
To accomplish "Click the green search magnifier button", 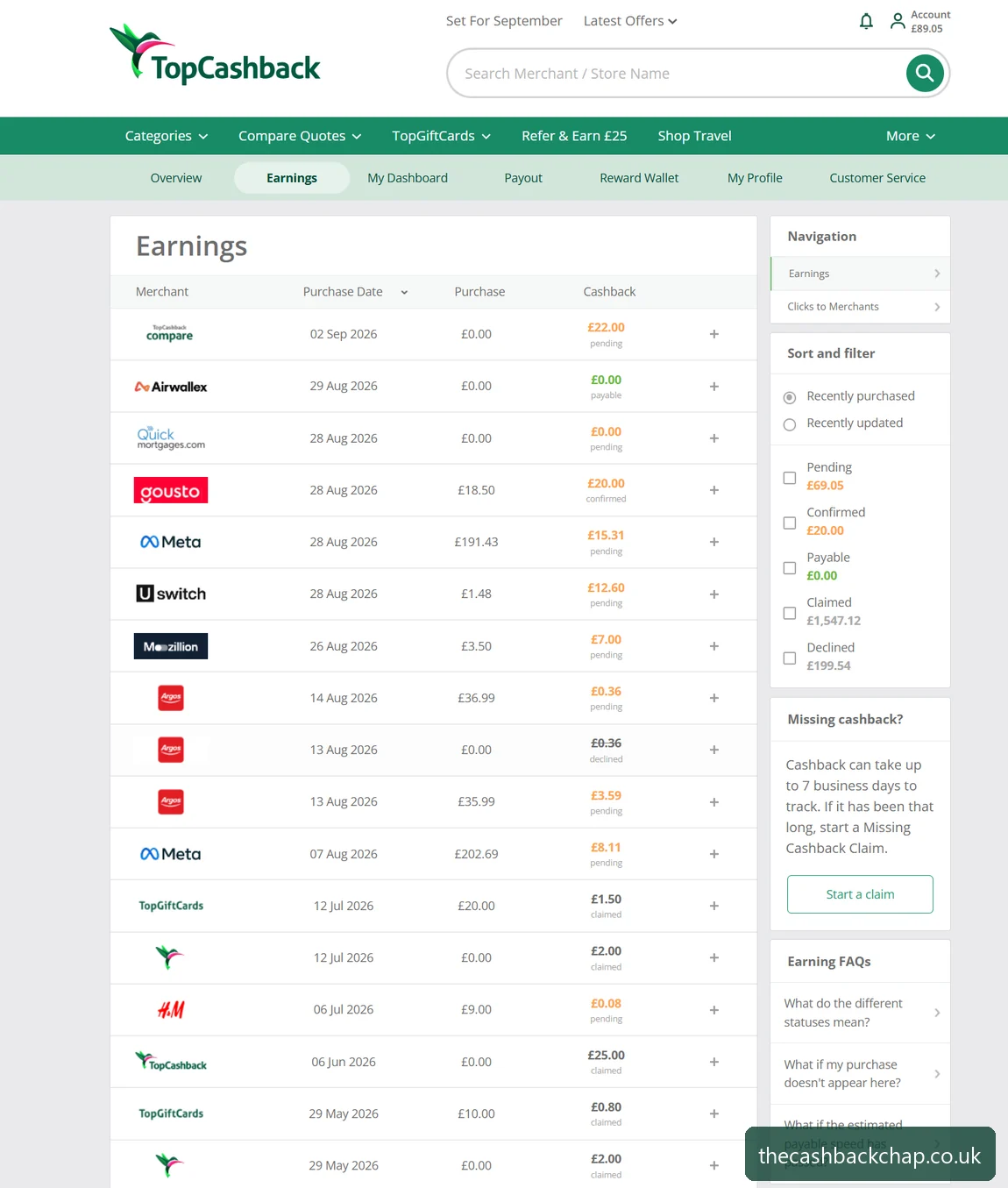I will [925, 73].
